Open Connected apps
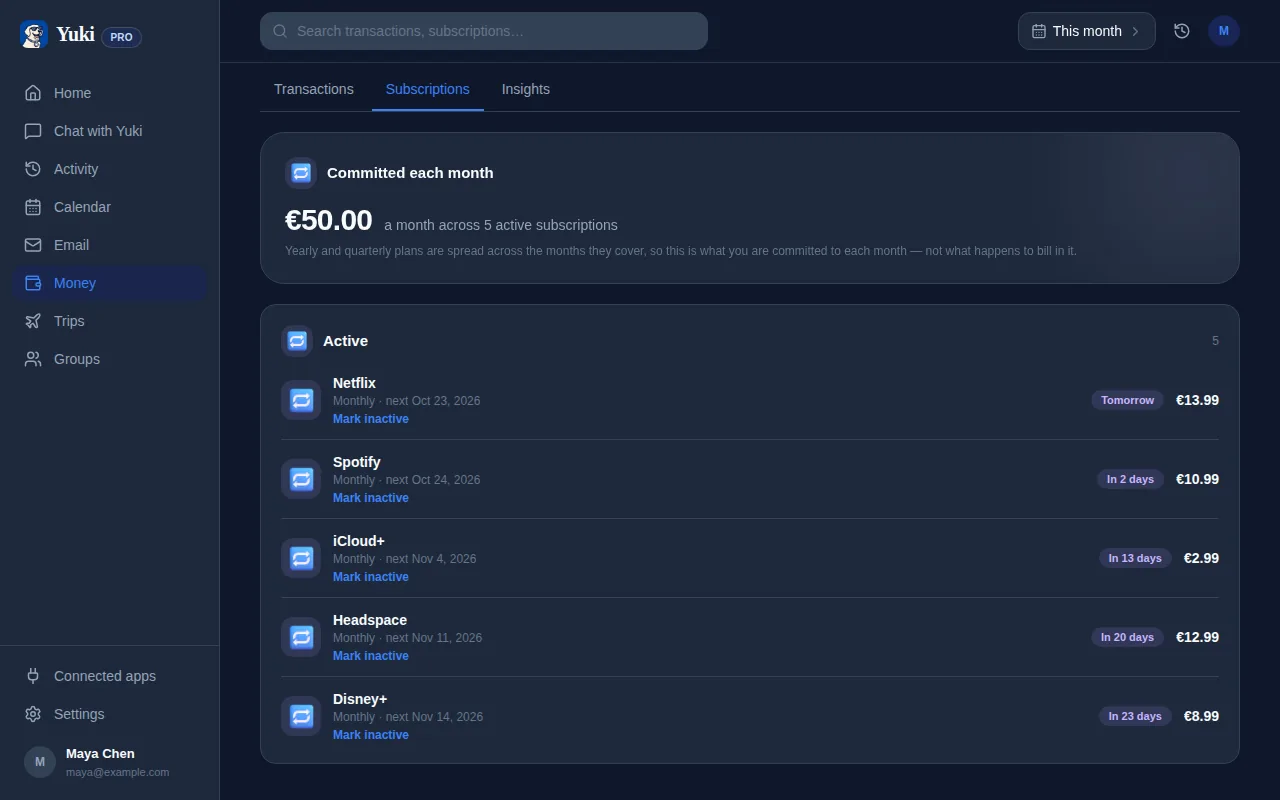The image size is (1280, 800). [x=110, y=676]
